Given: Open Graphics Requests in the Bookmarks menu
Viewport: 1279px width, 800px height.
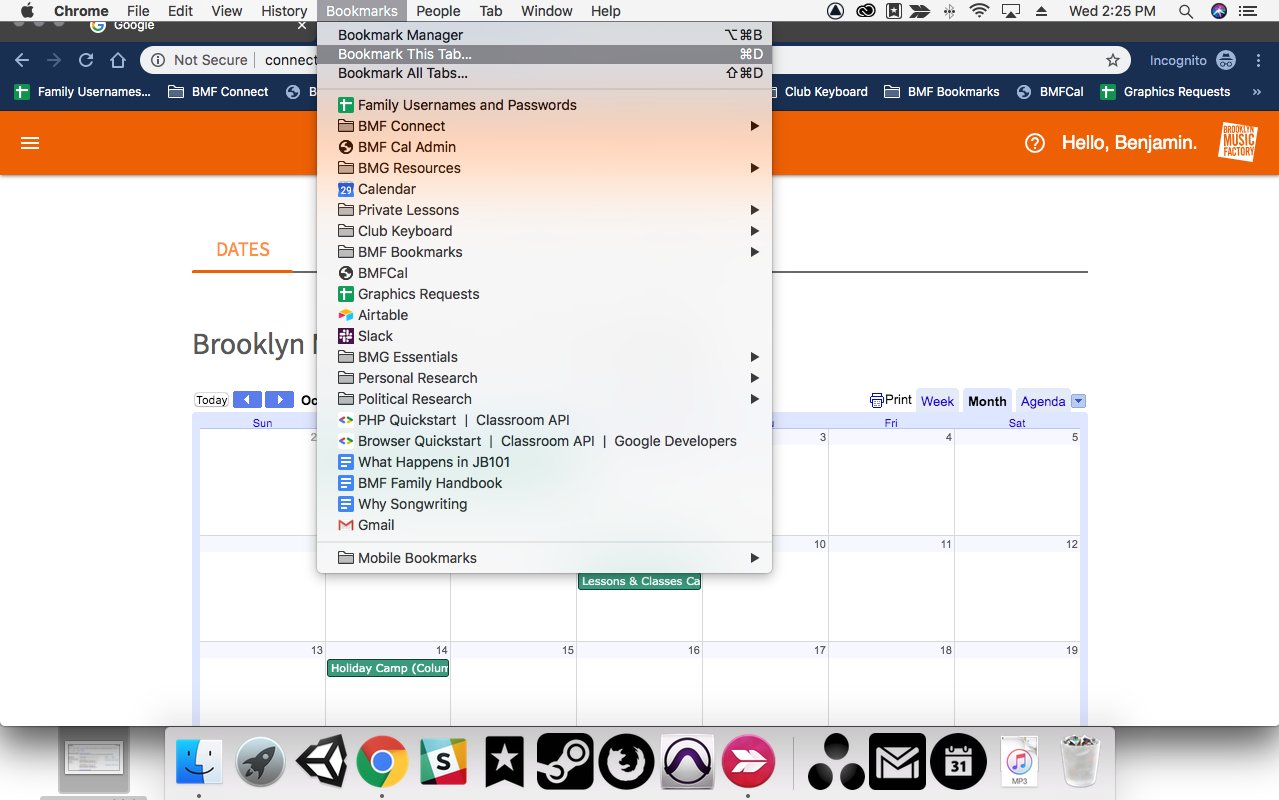Looking at the screenshot, I should [544, 294].
